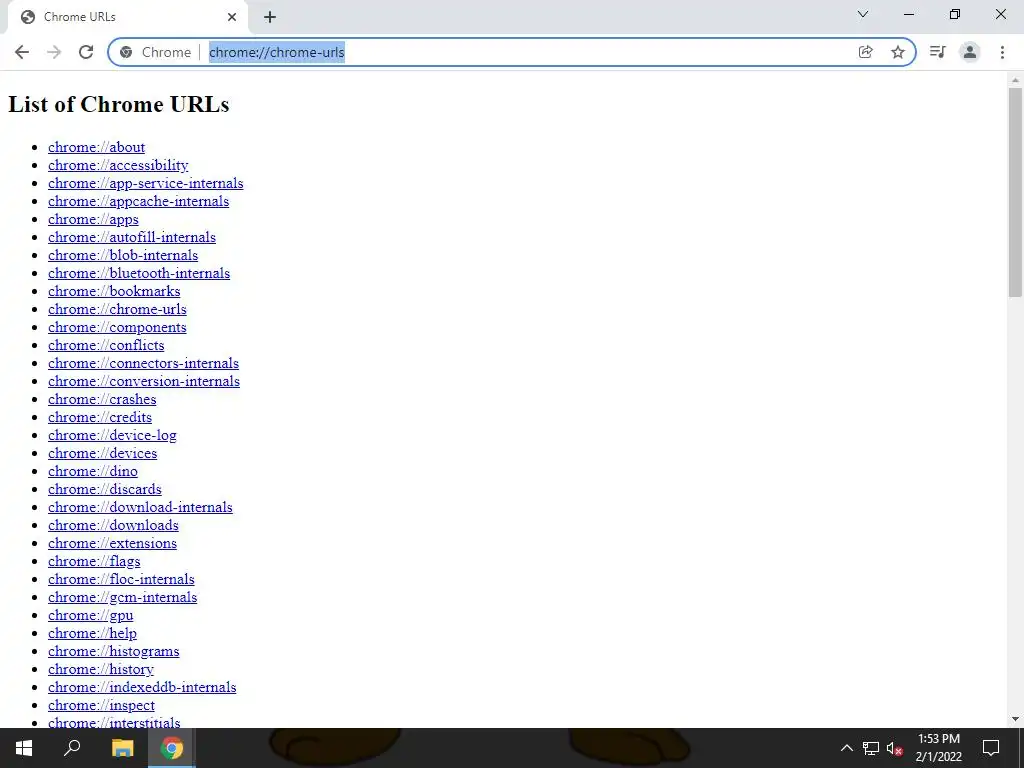
Task: Open the chrome://dino link
Action: point(93,471)
